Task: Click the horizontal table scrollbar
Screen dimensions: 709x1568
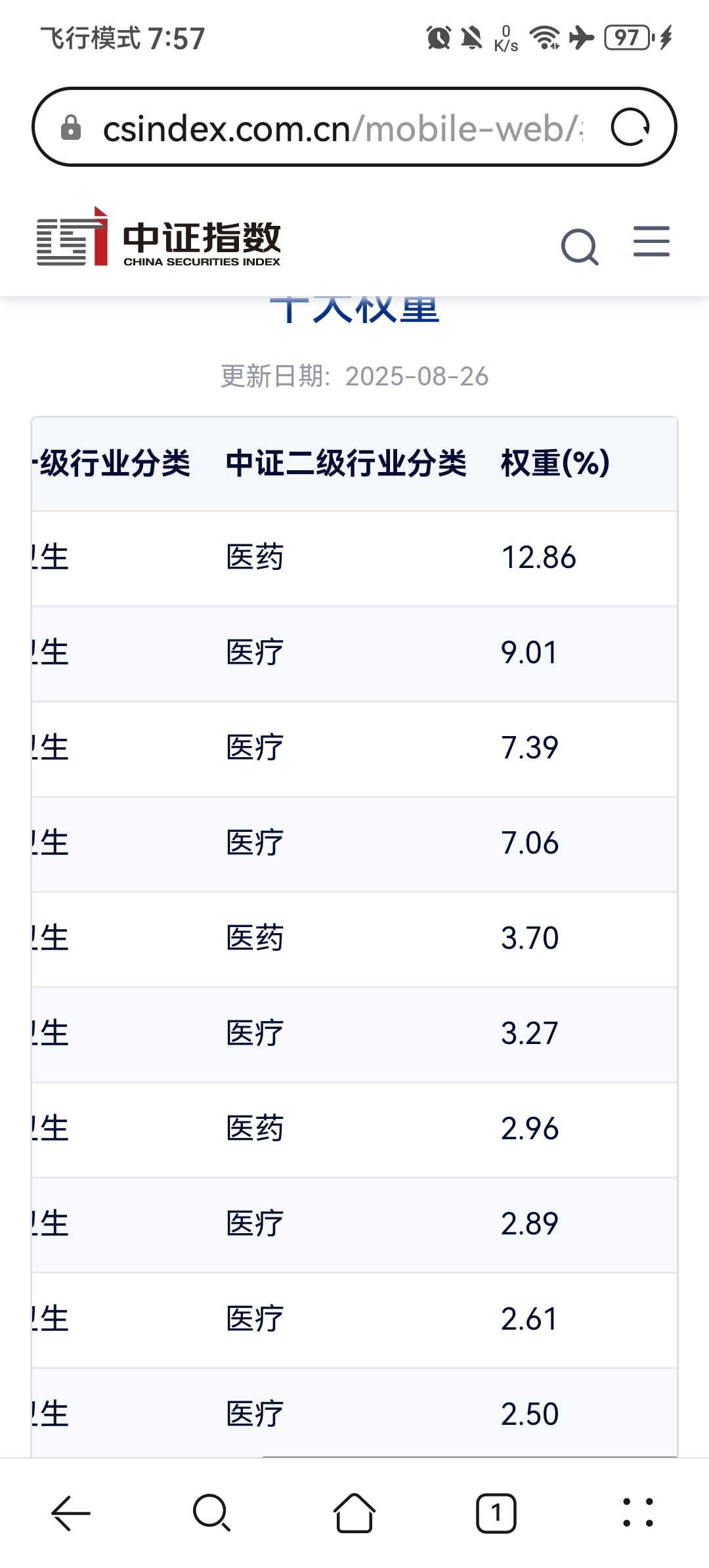Action: click(x=469, y=1457)
